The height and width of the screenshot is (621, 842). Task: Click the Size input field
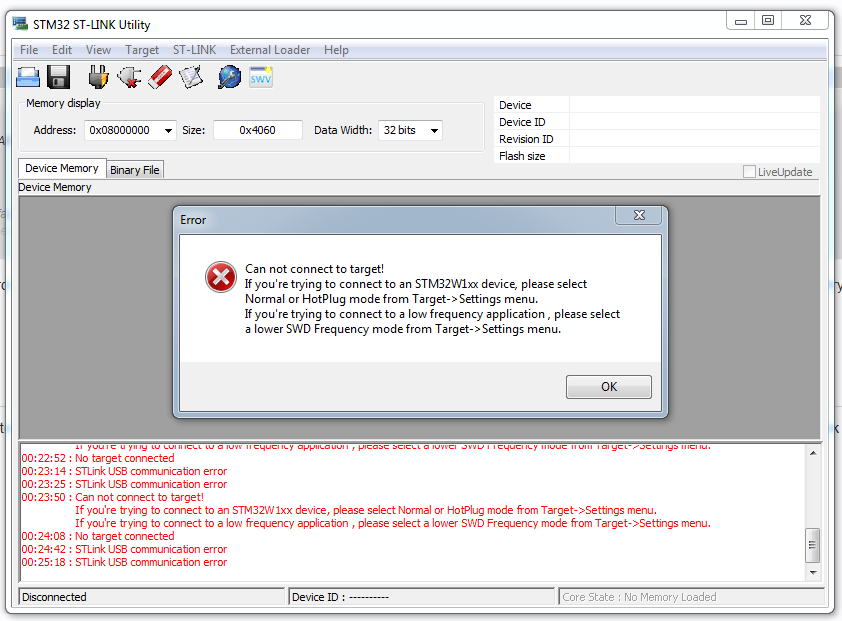click(x=258, y=131)
